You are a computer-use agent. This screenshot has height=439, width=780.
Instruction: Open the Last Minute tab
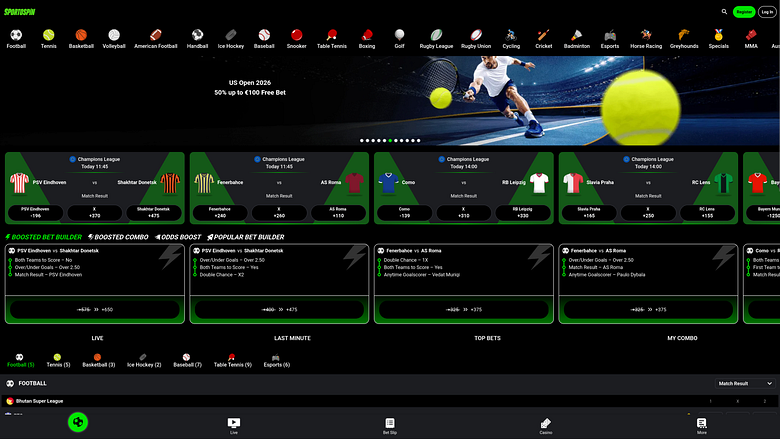tap(292, 338)
